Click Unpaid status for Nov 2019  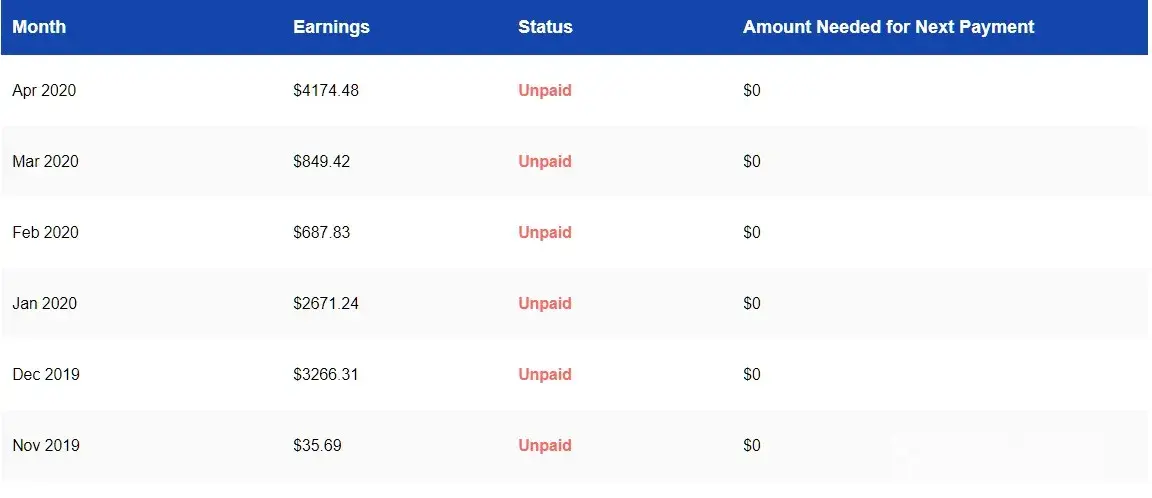545,445
